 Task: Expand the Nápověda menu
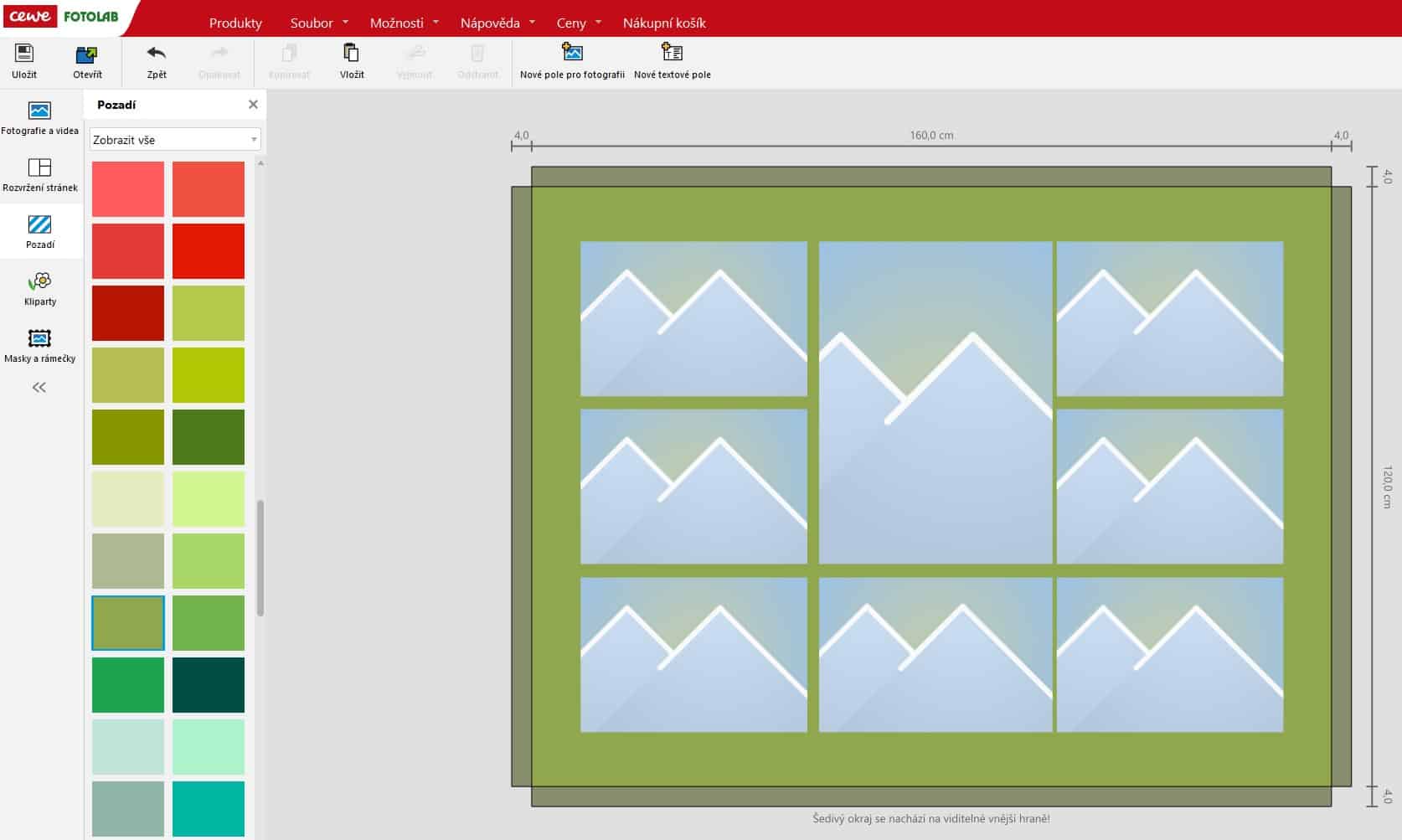pyautogui.click(x=497, y=23)
